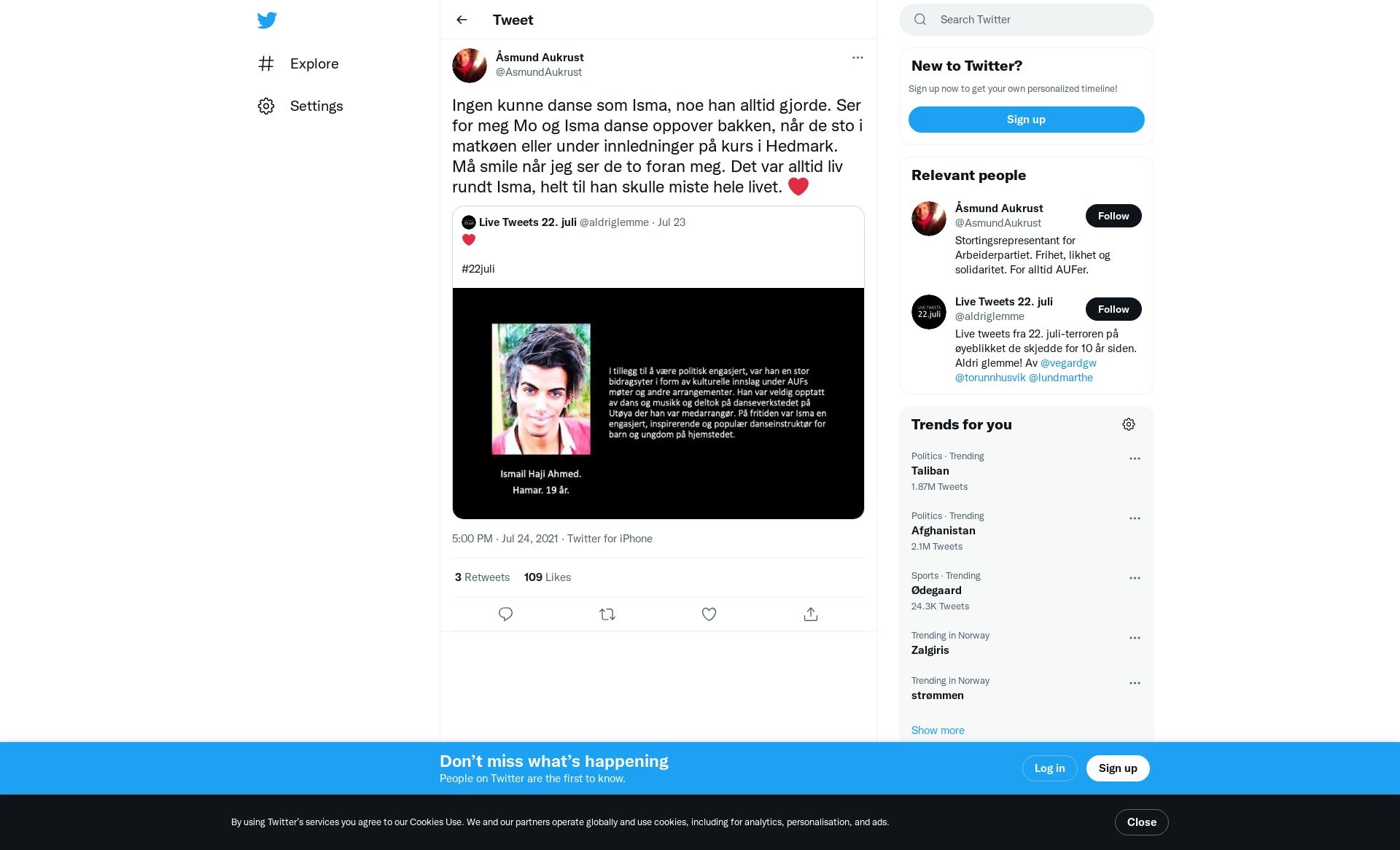Show more trends
The width and height of the screenshot is (1400, 850).
pos(938,730)
